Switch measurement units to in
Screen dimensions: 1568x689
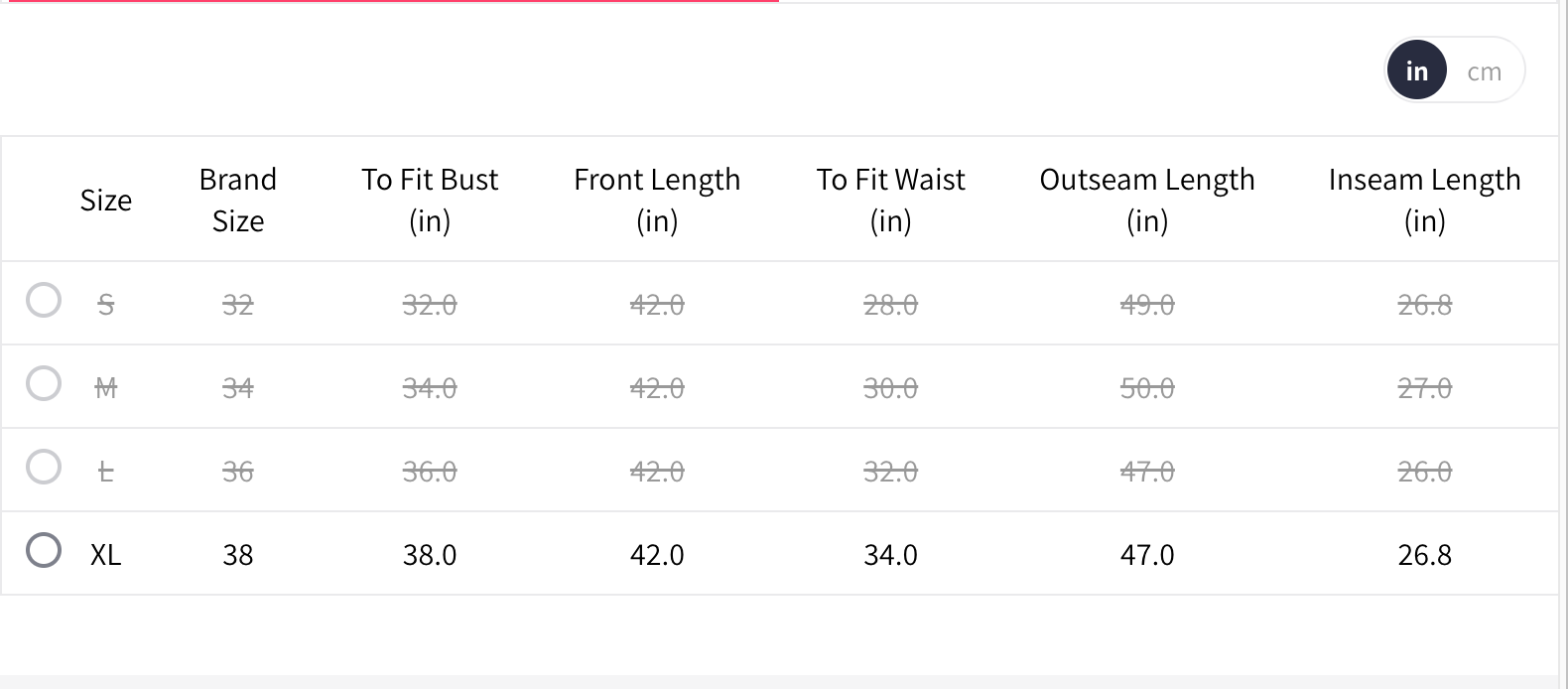point(1416,71)
